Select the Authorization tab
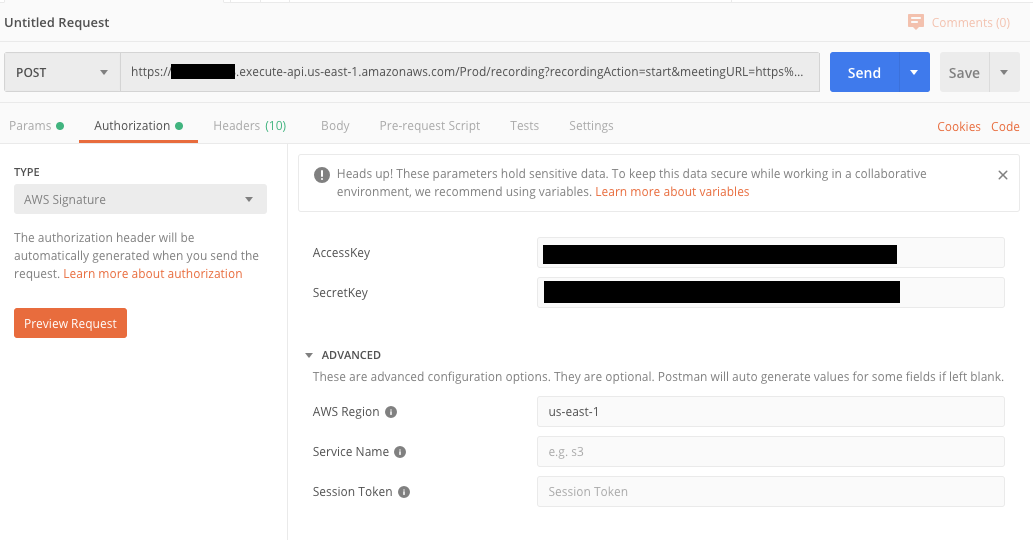The width and height of the screenshot is (1033, 540). click(x=138, y=126)
